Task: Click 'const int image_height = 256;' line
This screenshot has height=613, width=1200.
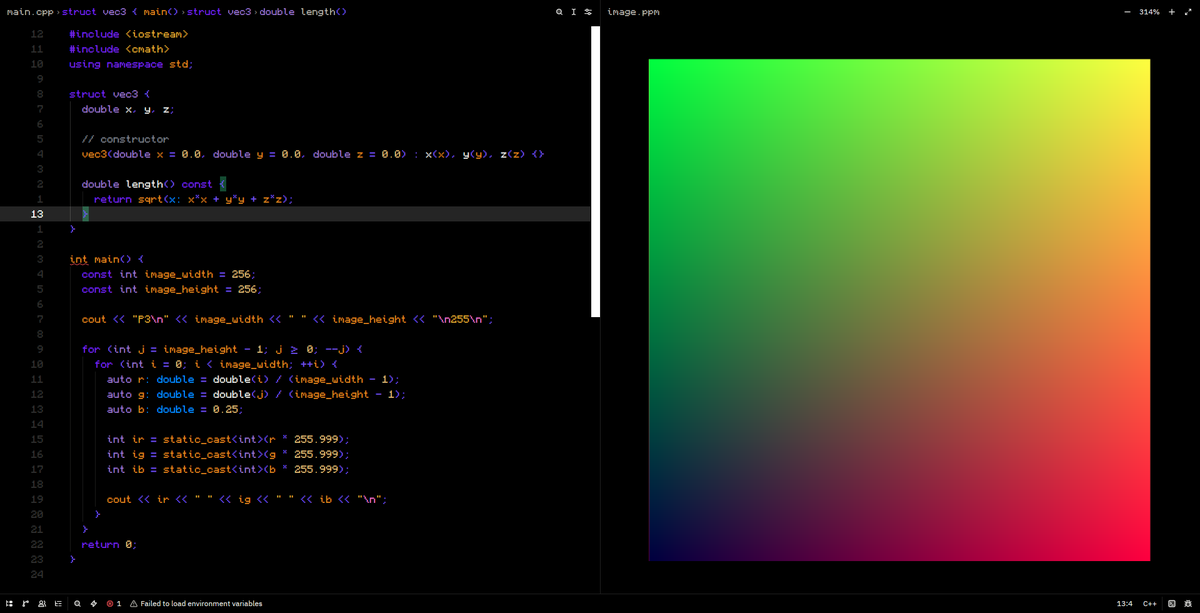Action: [x=172, y=289]
